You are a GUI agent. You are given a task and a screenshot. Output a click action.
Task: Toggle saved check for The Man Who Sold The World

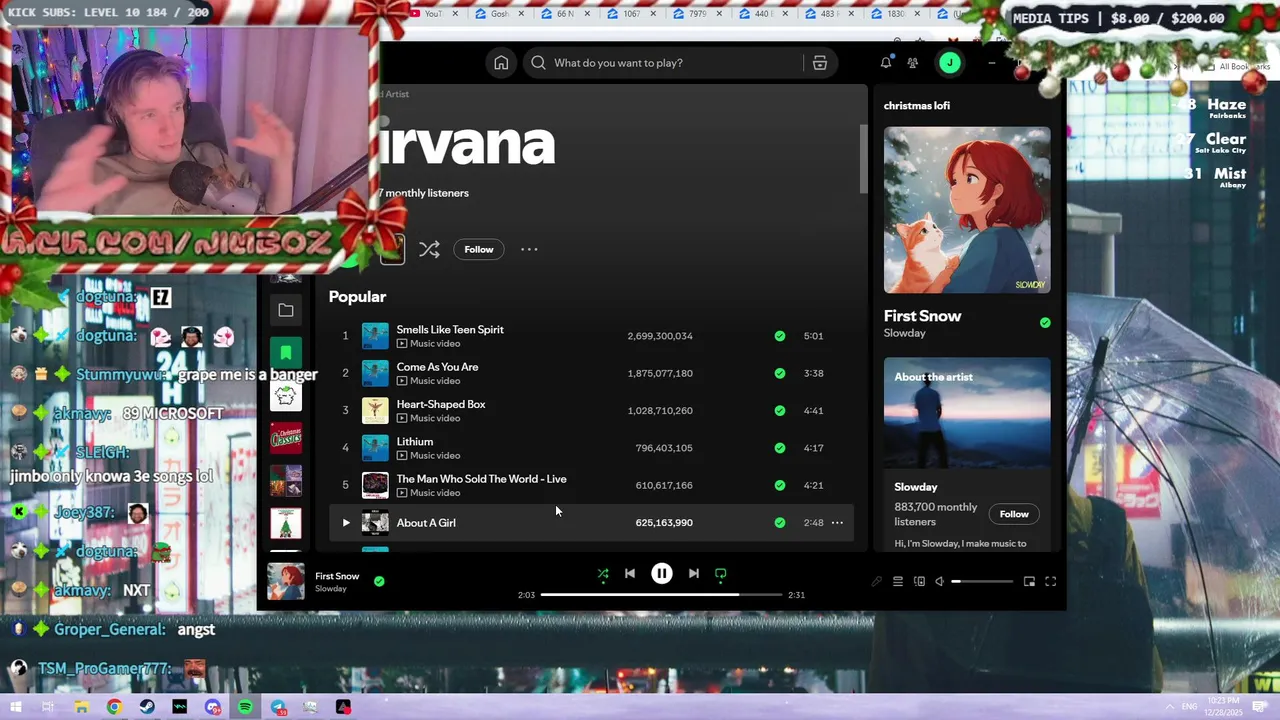(x=780, y=485)
